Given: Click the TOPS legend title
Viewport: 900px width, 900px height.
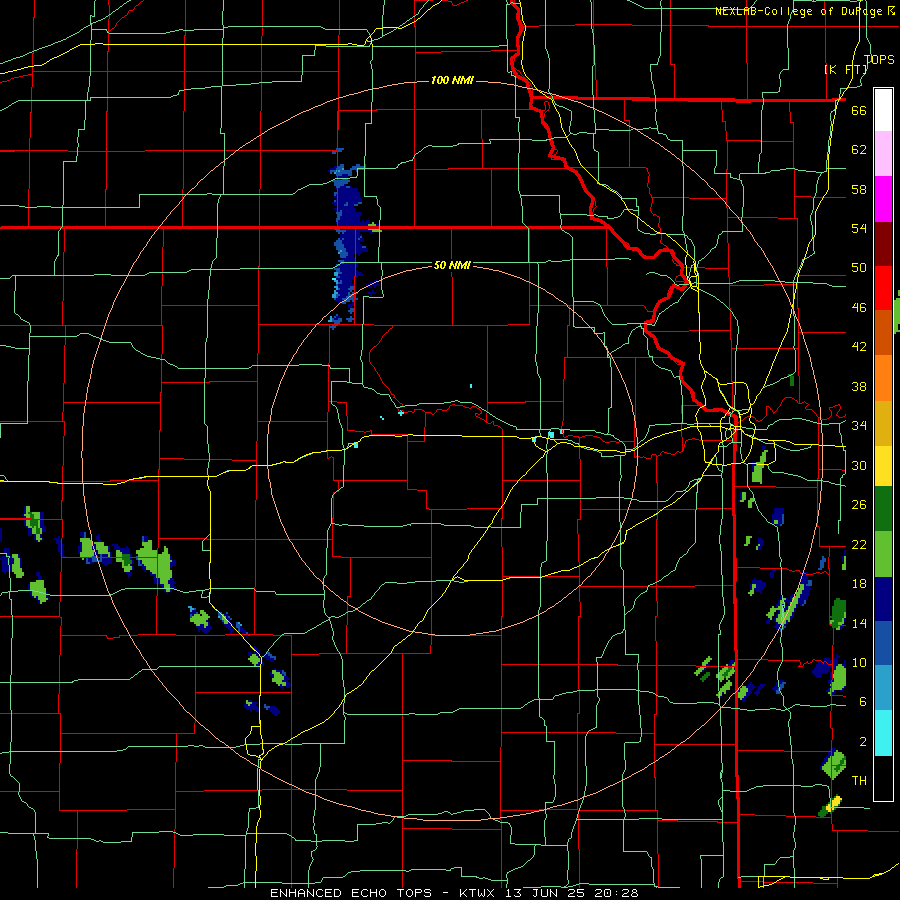Looking at the screenshot, I should point(879,60).
